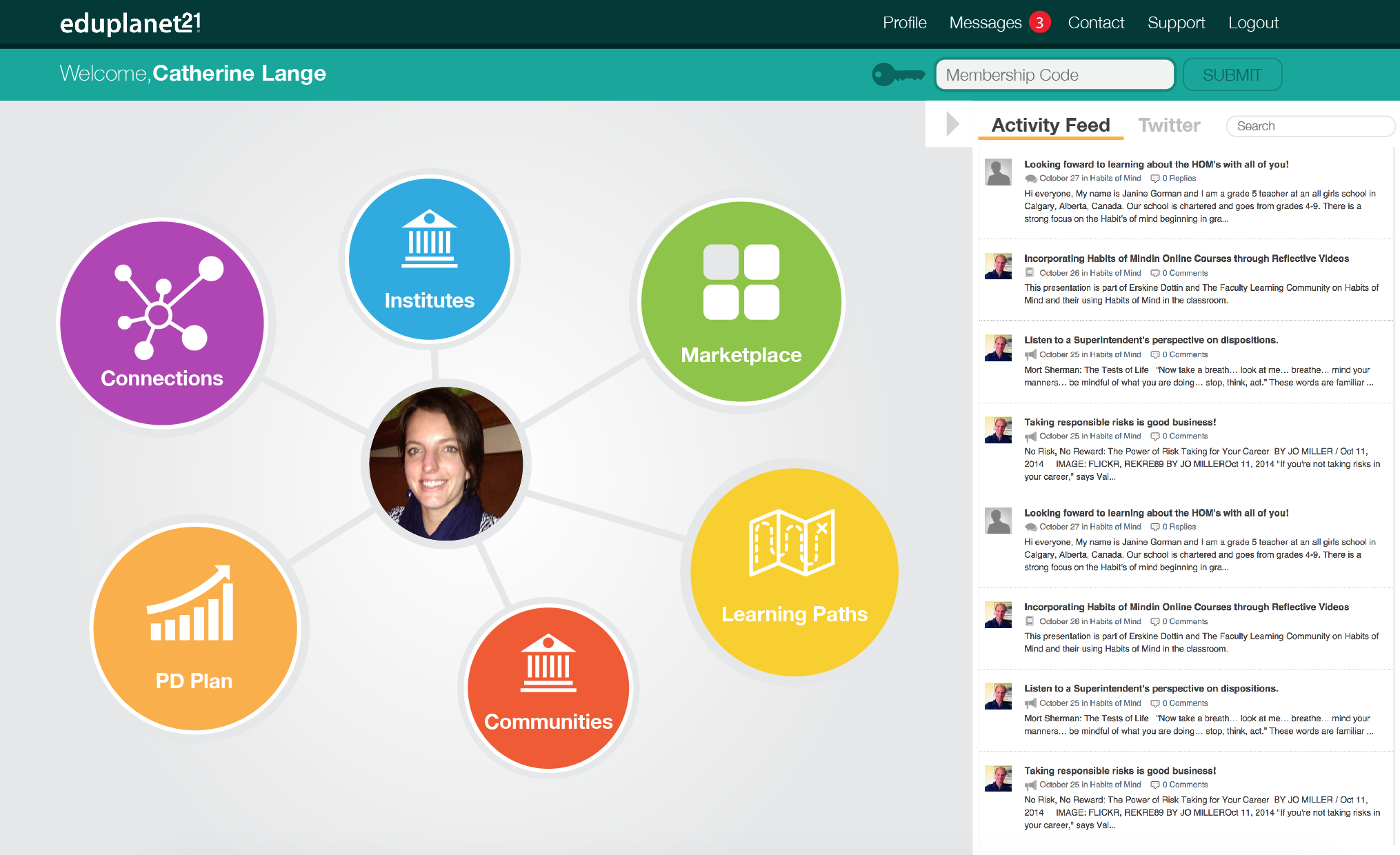Open the blue Institutes circle icon
The width and height of the screenshot is (1400, 855).
tap(429, 259)
